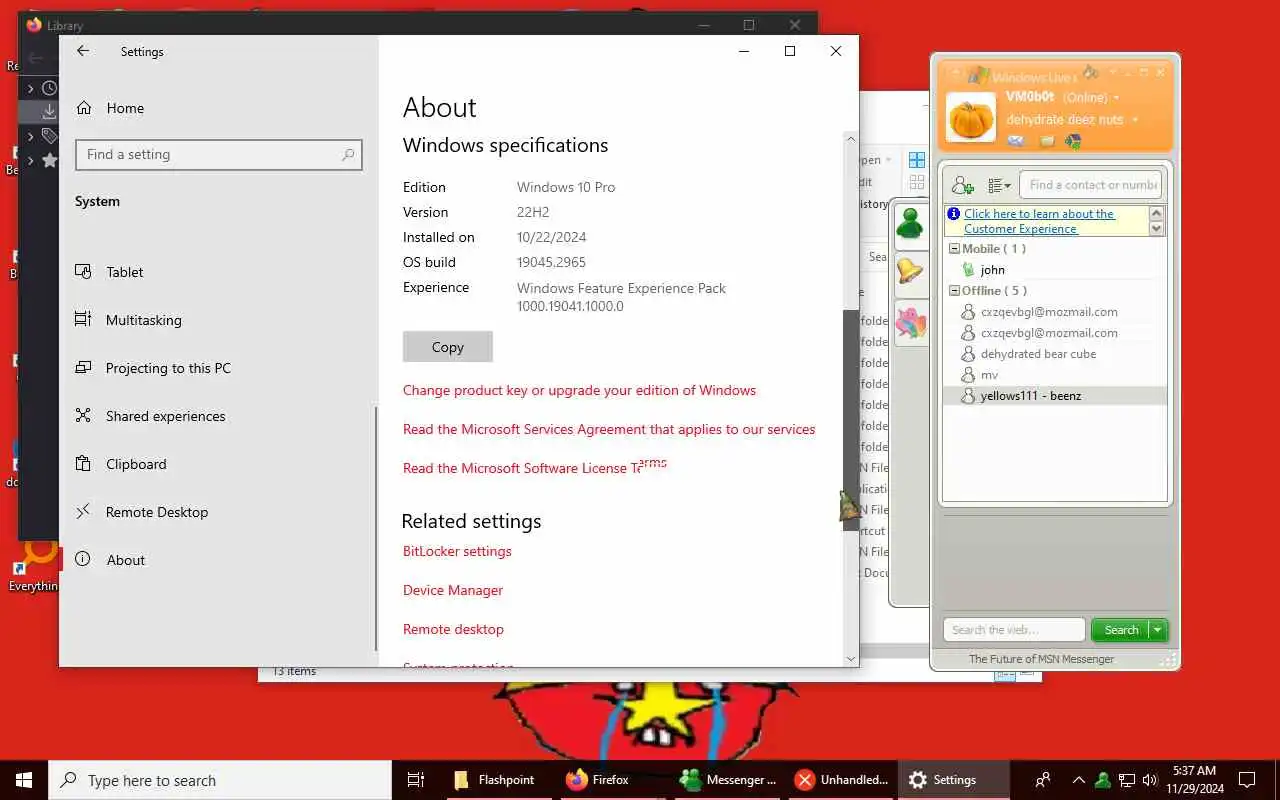Click the info banner scroll down arrow
Screen dimensions: 1280x800
[x=1157, y=229]
